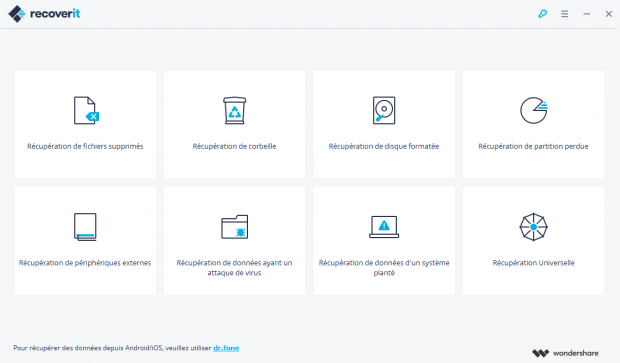
Task: Minimize the Recoverit window
Action: tap(587, 14)
